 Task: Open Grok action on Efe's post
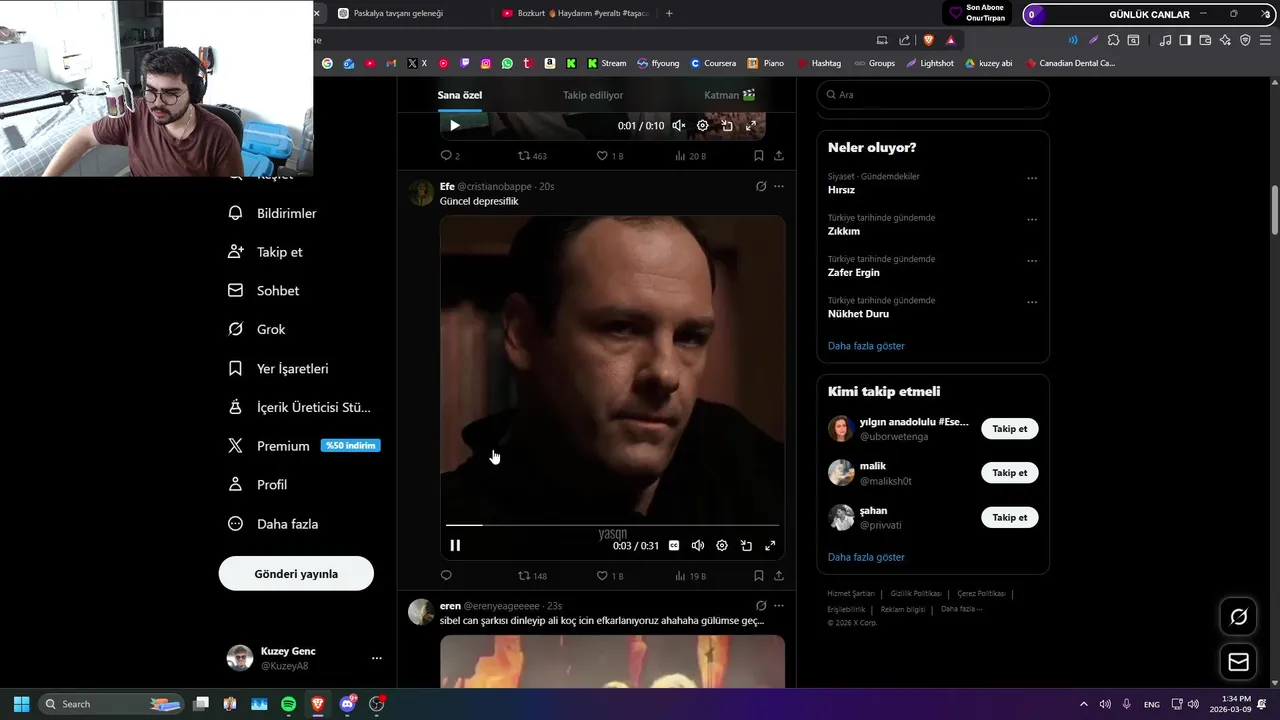click(761, 186)
